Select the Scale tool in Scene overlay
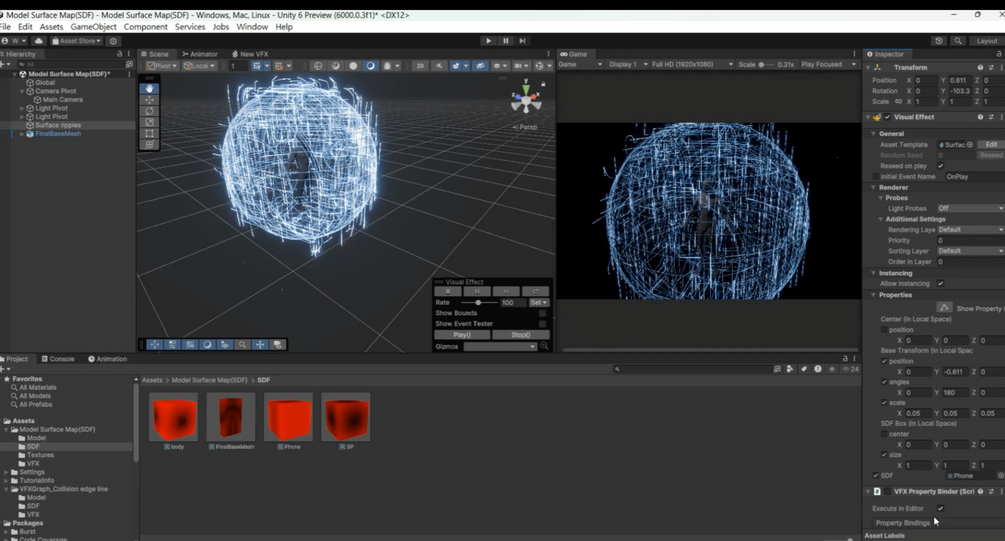This screenshot has width=1005, height=541. click(x=149, y=122)
